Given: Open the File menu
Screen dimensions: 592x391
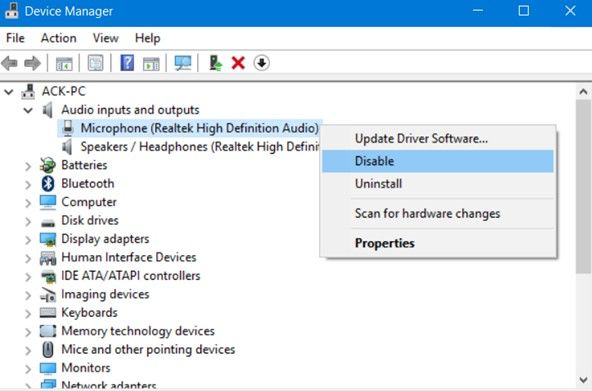Looking at the screenshot, I should tap(15, 38).
